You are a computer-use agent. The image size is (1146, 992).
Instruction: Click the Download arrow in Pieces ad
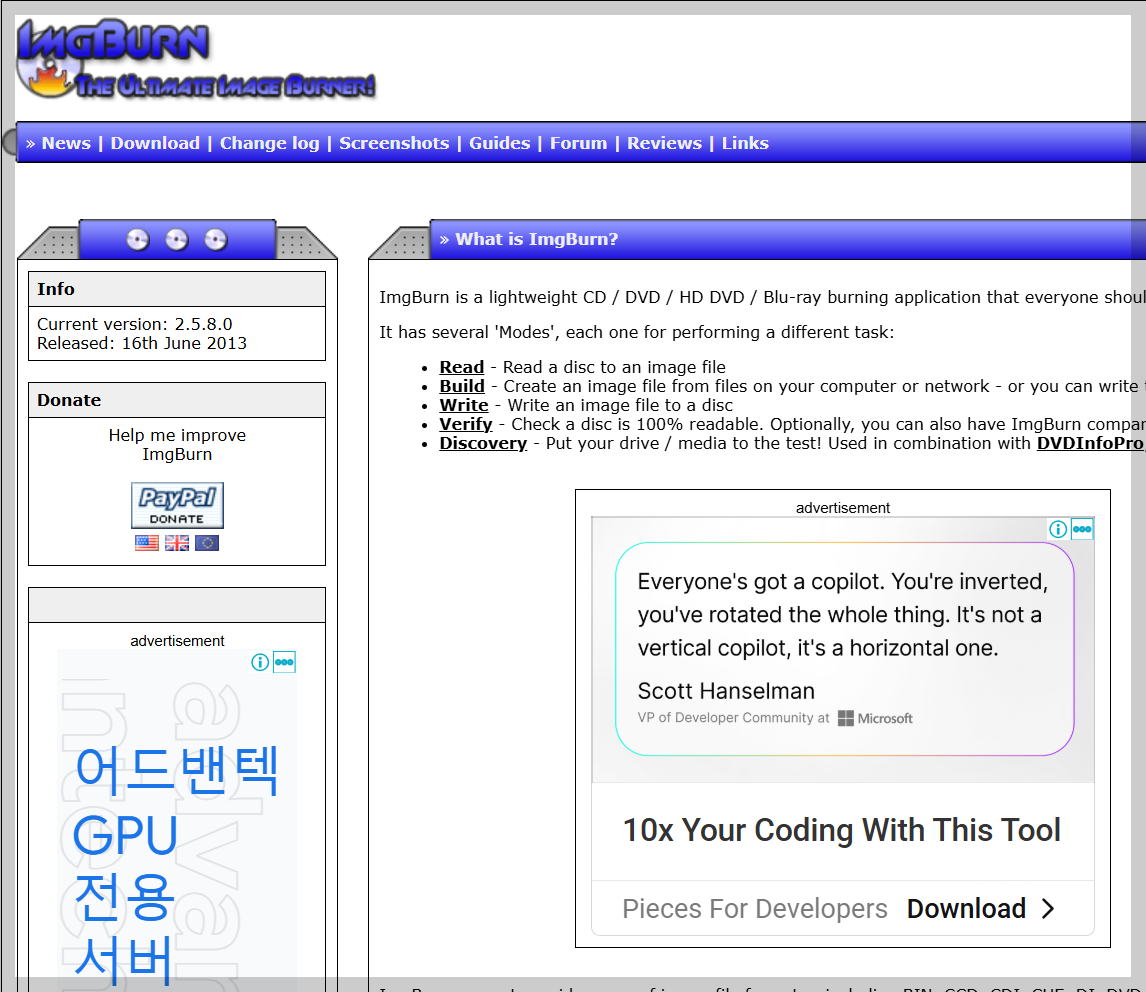1048,909
